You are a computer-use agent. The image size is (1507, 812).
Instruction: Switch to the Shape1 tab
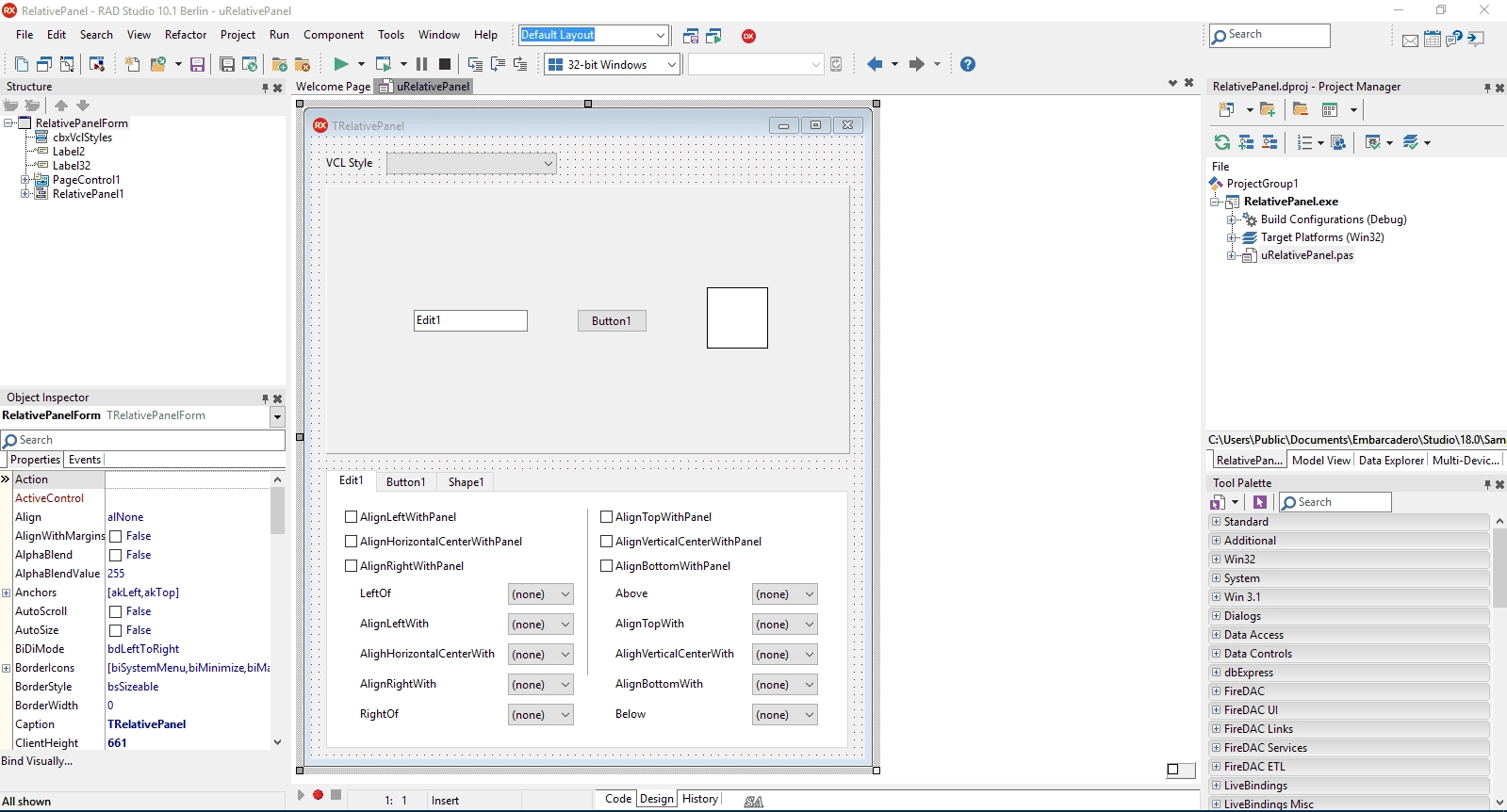(466, 481)
